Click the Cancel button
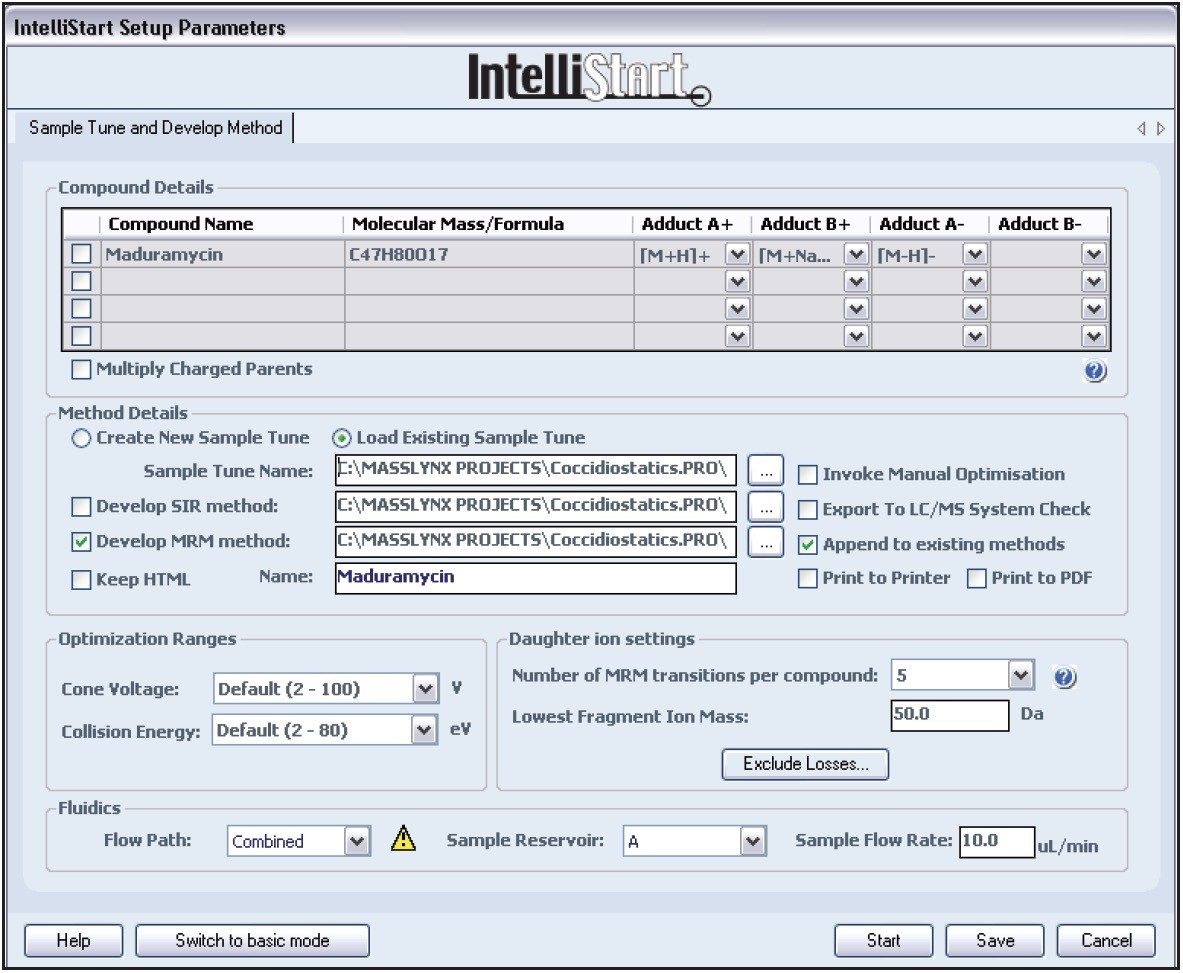 pos(1106,941)
